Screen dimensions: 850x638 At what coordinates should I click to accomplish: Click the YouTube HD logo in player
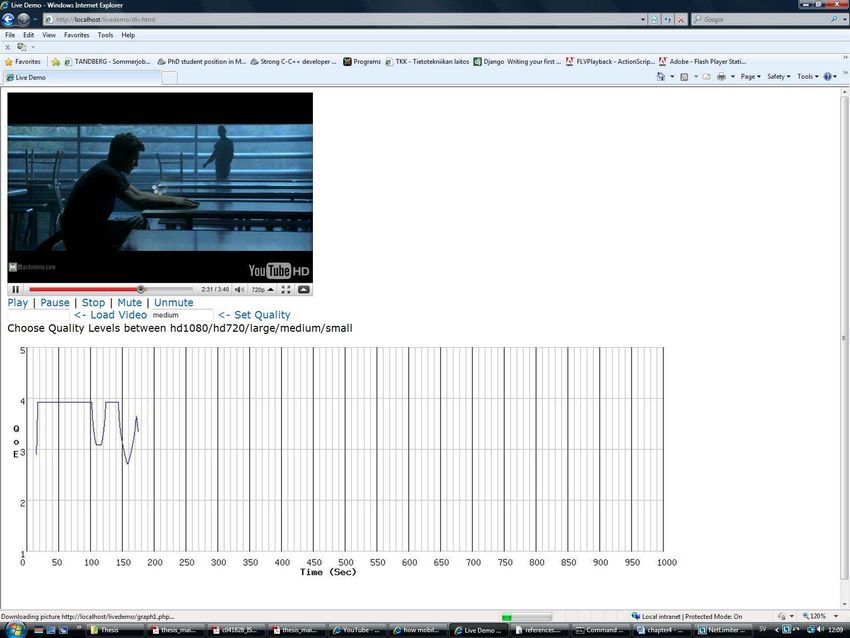279,270
